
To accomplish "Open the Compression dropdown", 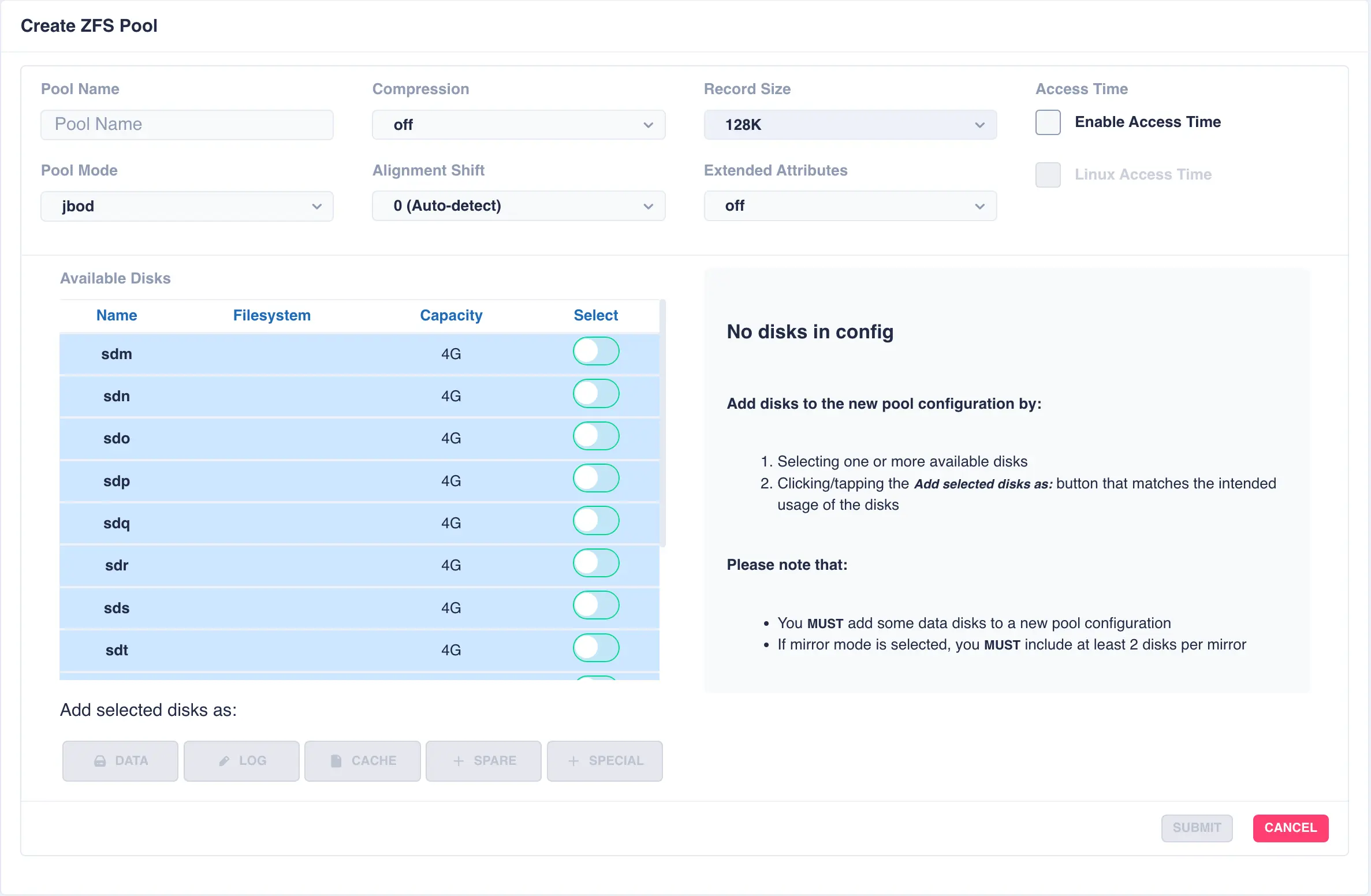I will coord(518,125).
